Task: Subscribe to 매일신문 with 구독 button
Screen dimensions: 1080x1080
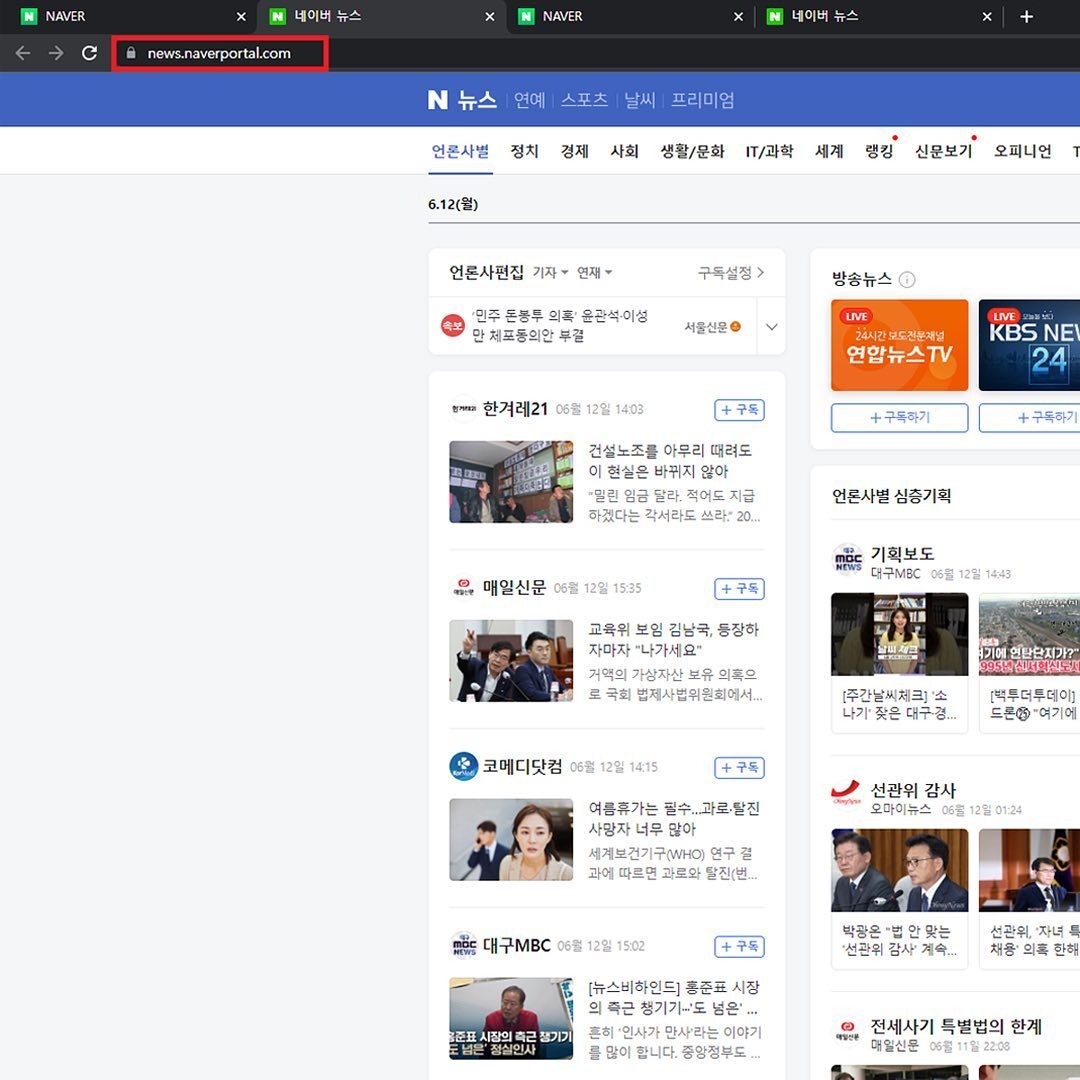Action: pyautogui.click(x=739, y=589)
